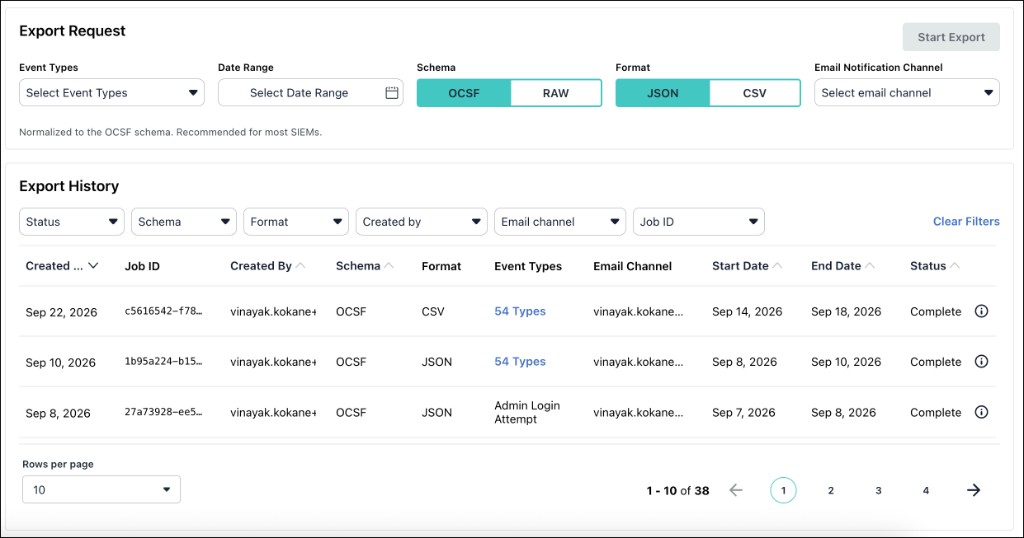Click the Start Export button
The height and width of the screenshot is (538, 1024).
(x=951, y=37)
